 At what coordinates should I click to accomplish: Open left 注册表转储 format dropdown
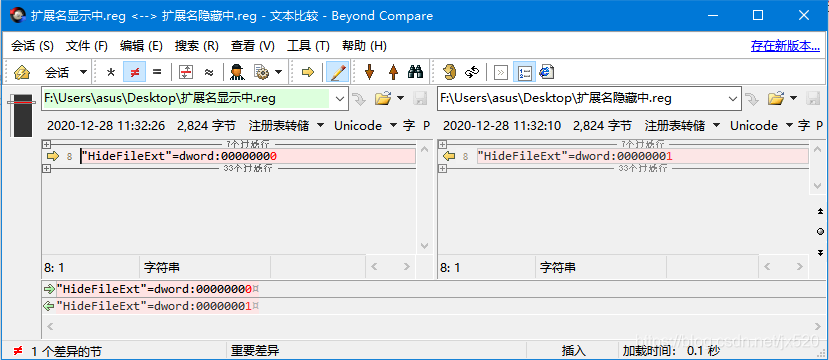287,126
